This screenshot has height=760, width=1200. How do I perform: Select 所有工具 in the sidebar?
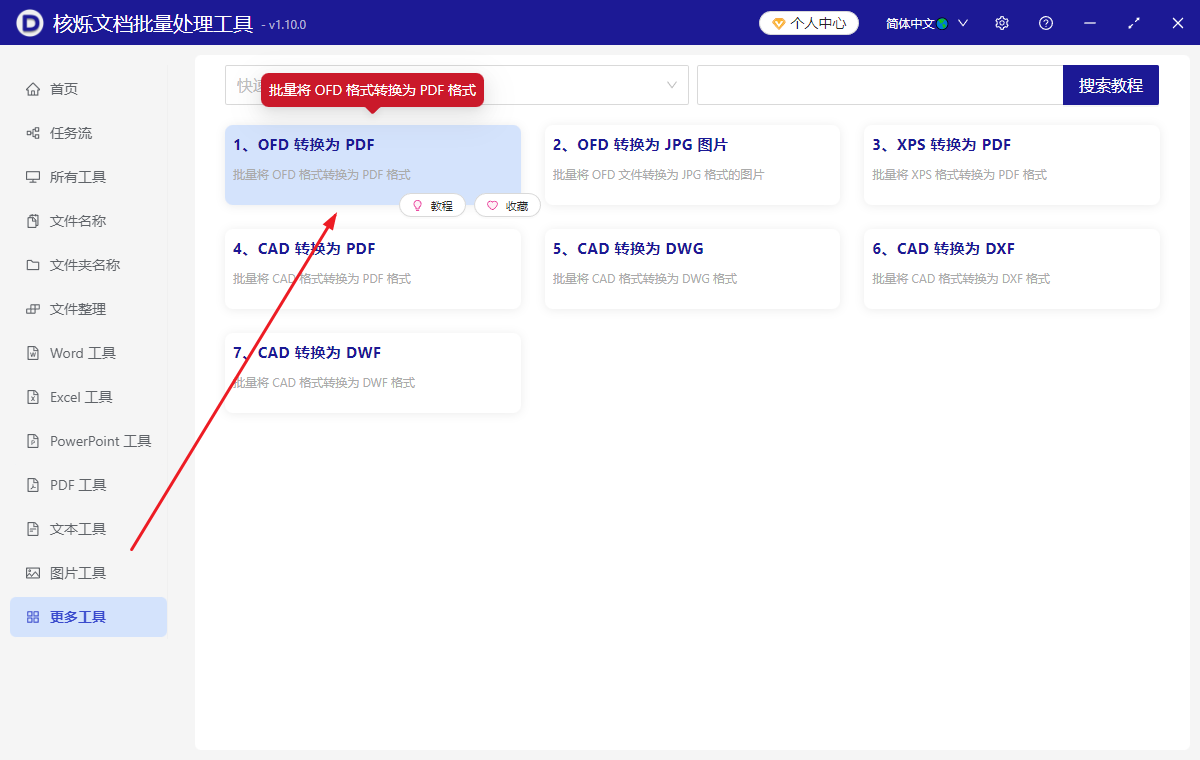(x=88, y=177)
